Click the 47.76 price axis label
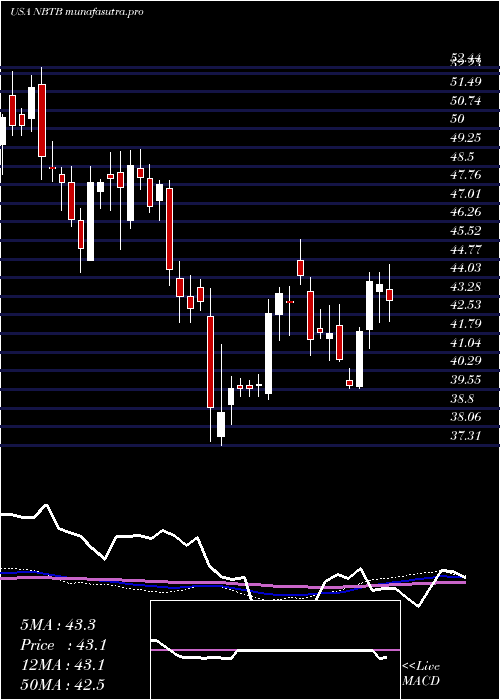Screen dimensions: 500x700 tap(466, 175)
